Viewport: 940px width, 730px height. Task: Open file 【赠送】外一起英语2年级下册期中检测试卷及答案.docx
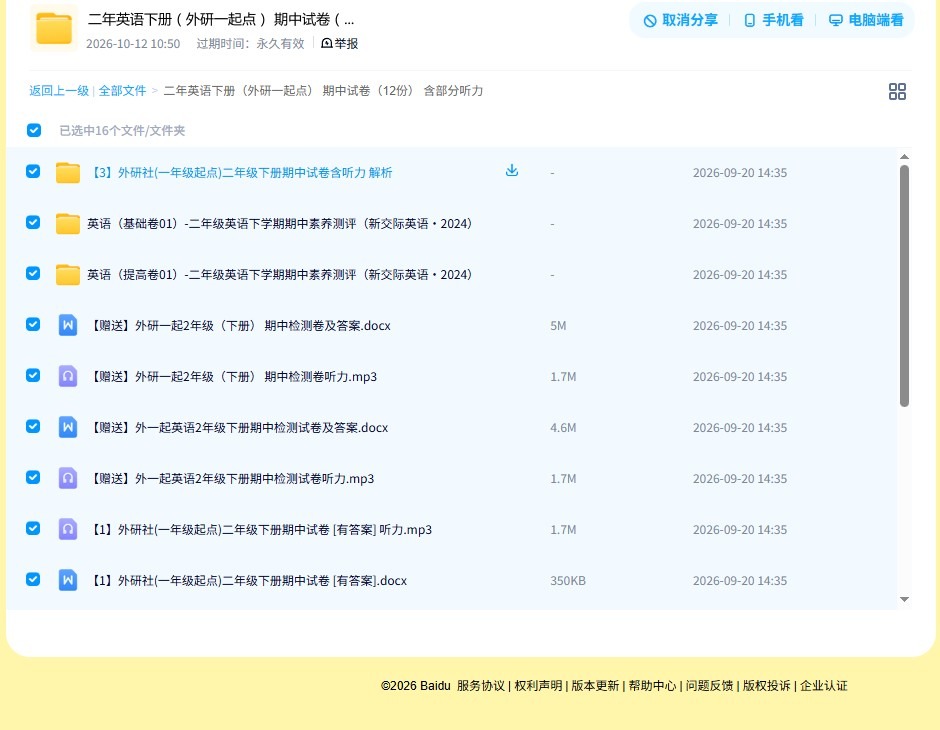[238, 427]
